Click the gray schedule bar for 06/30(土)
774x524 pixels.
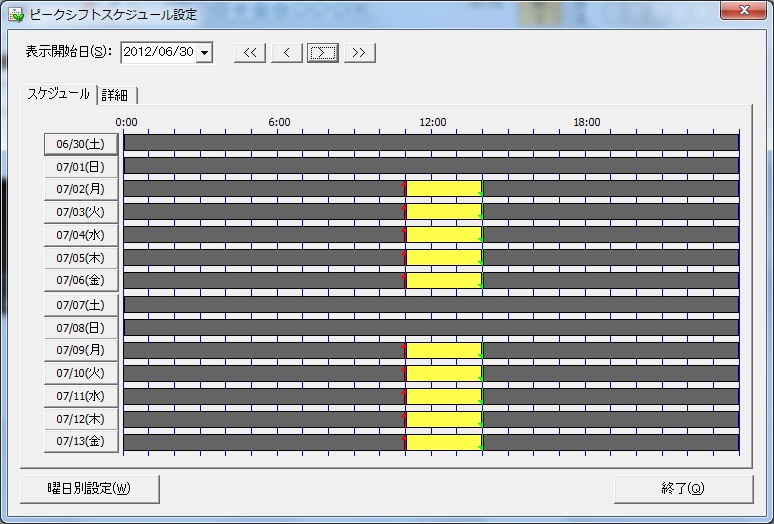431,143
